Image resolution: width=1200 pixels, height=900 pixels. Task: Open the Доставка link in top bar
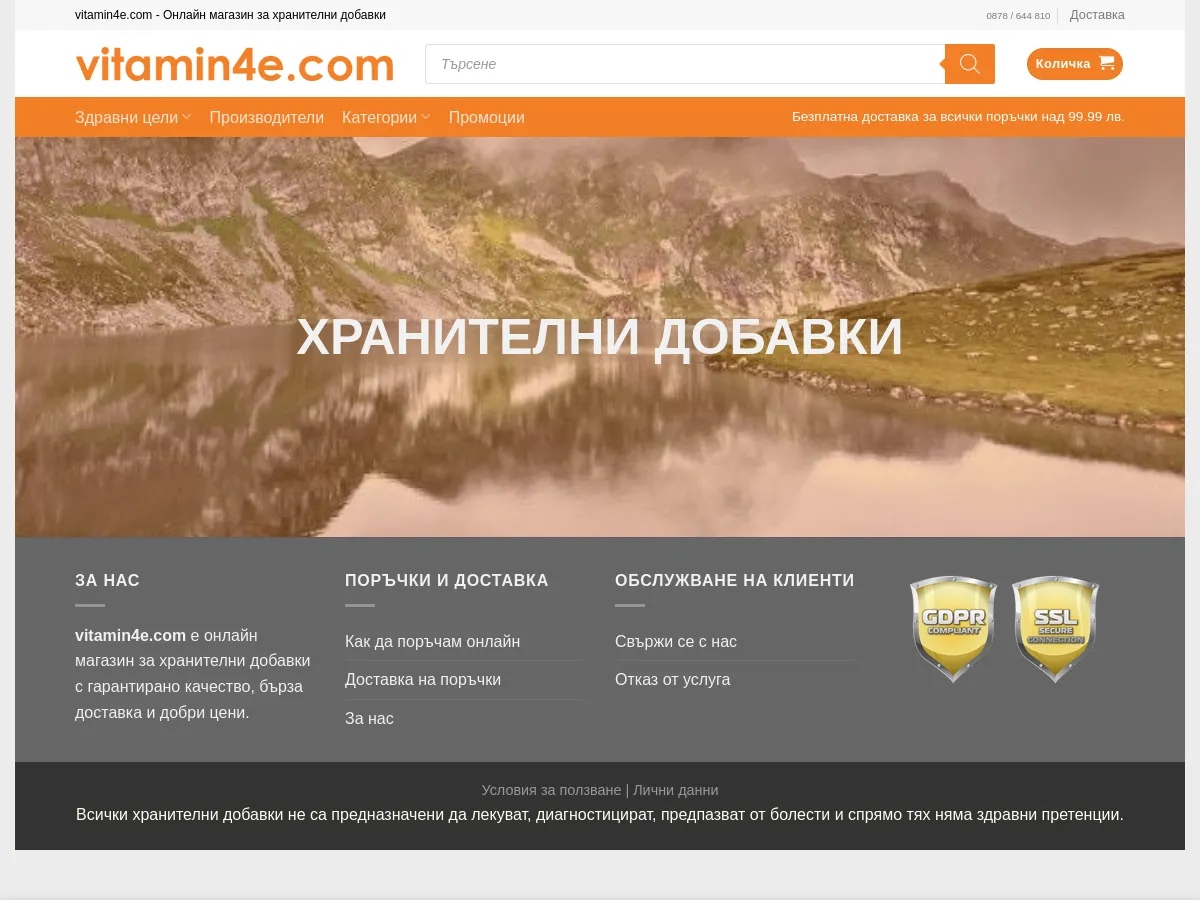click(x=1097, y=15)
